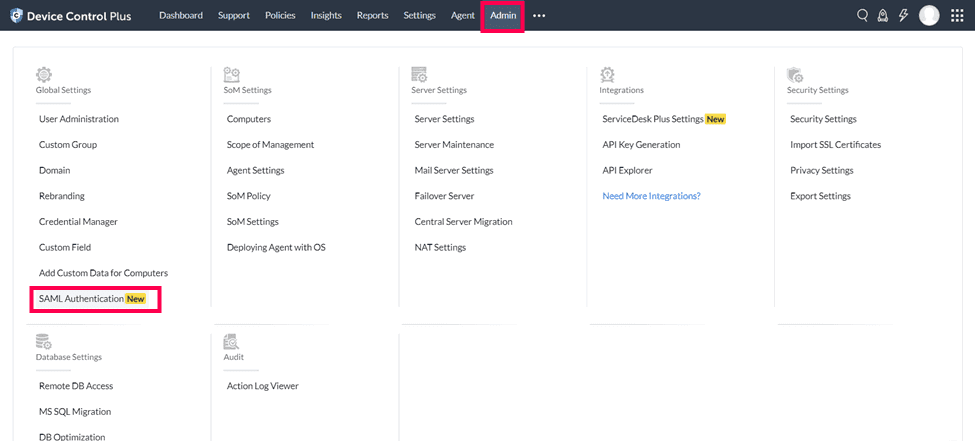Open ServiceDesk Plus Settings
The height and width of the screenshot is (441, 975).
653,119
